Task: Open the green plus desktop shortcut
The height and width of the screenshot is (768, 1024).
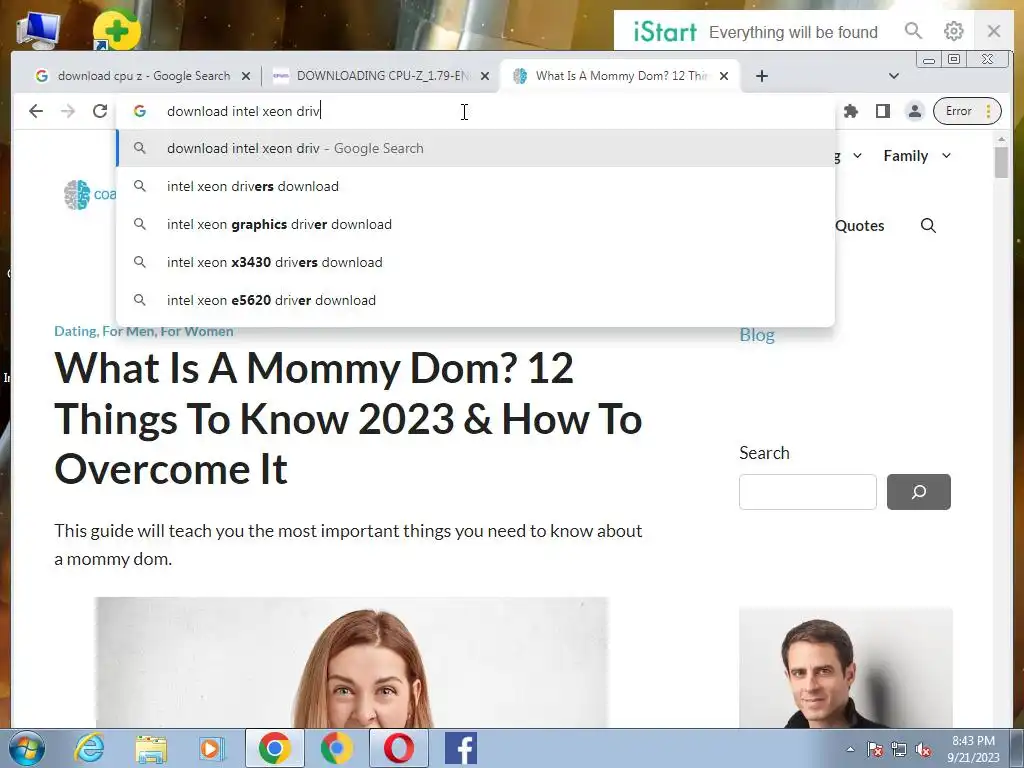Action: point(116,29)
